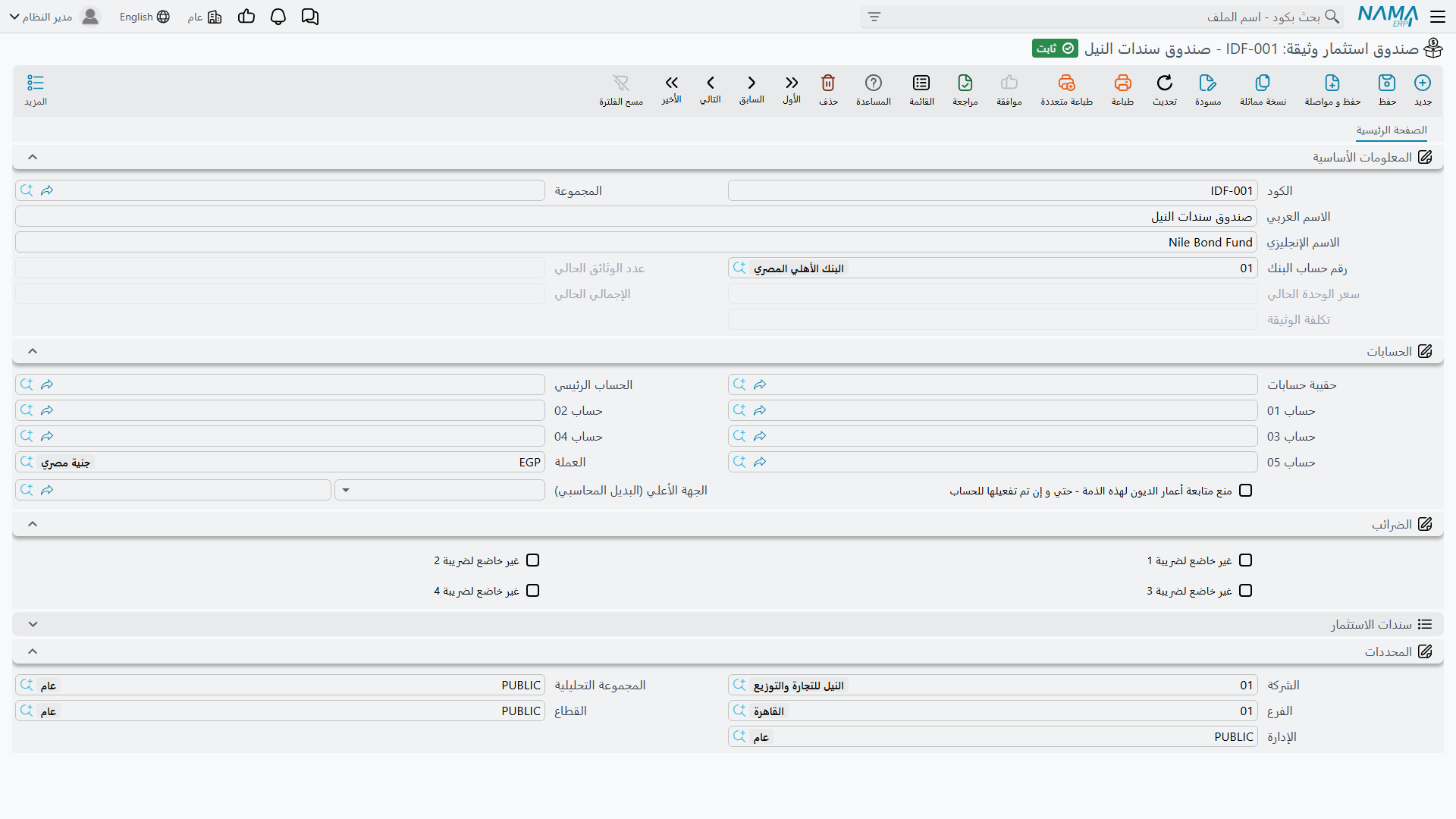Image resolution: width=1456 pixels, height=819 pixels.
Task: Click the تحديث (refresh) icon
Action: (1165, 83)
